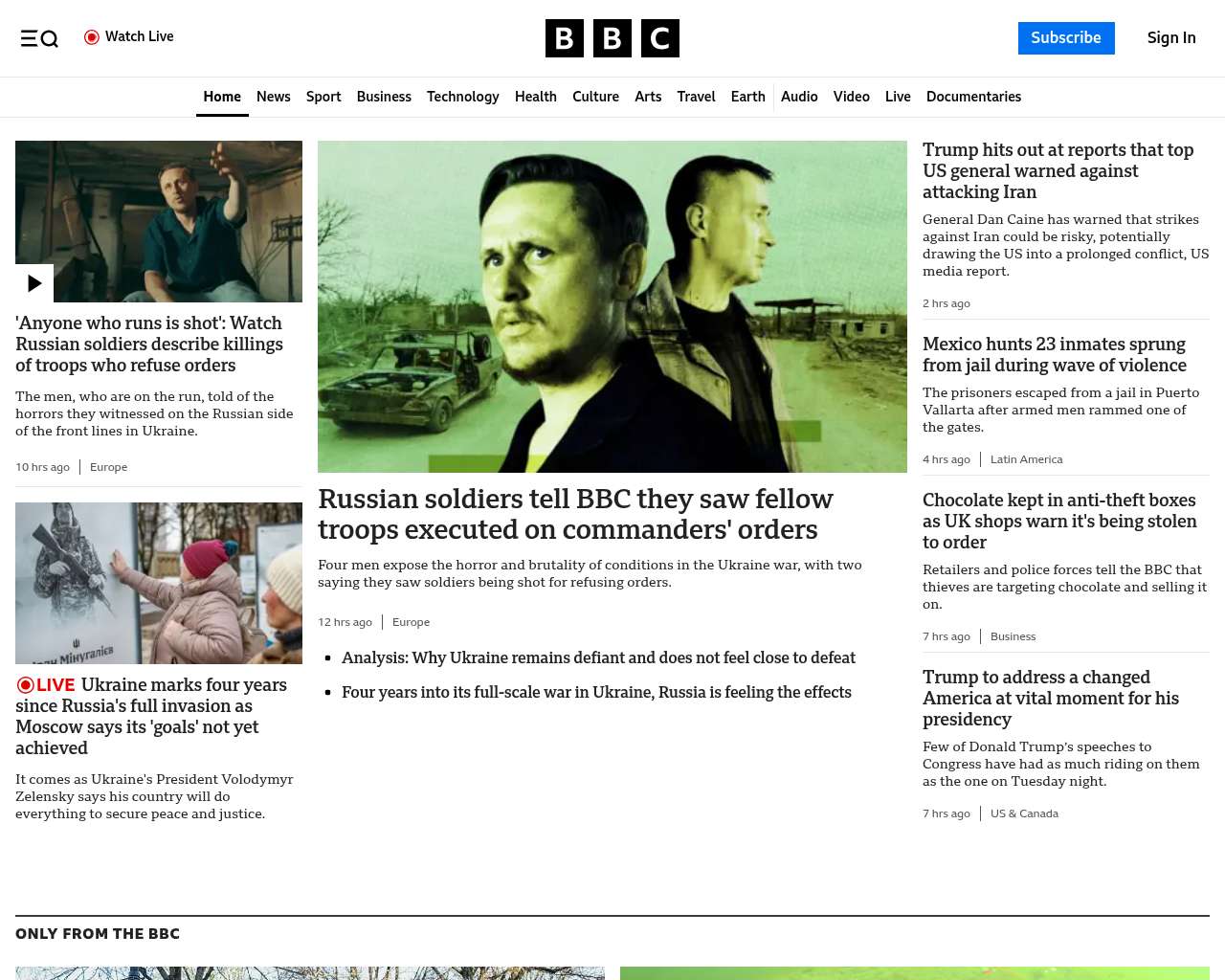
Task: Open the Arts section
Action: coord(648,97)
